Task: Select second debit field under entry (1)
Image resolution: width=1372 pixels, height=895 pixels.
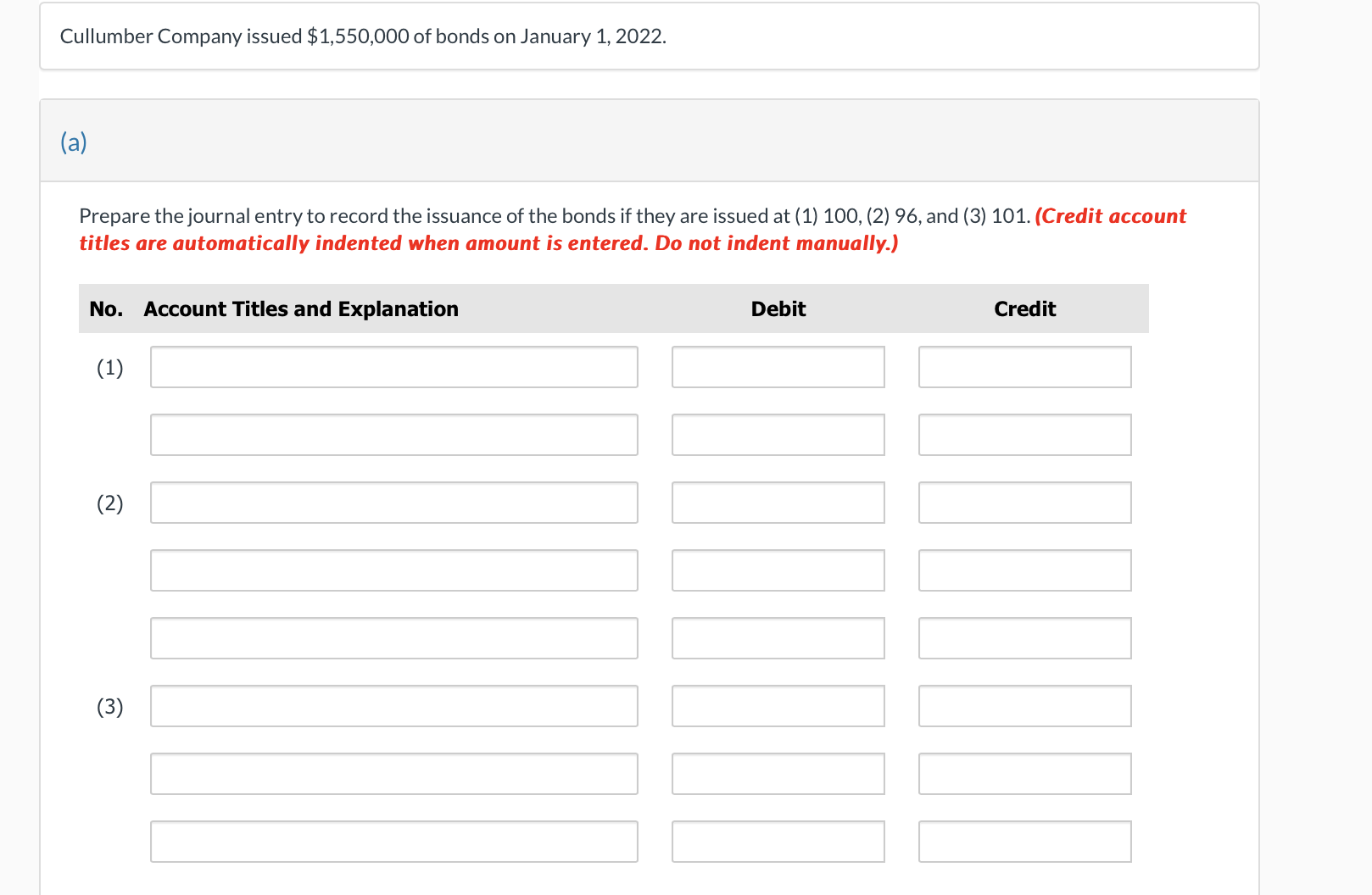Action: tap(778, 435)
